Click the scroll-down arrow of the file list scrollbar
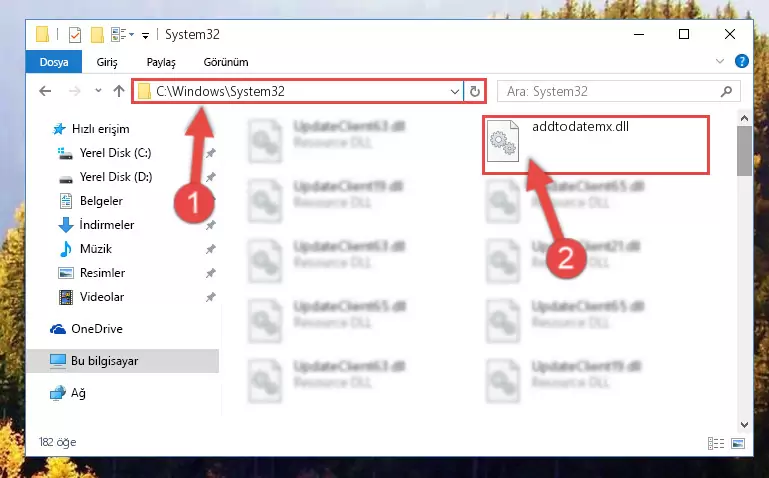The width and height of the screenshot is (769, 478). click(x=744, y=425)
